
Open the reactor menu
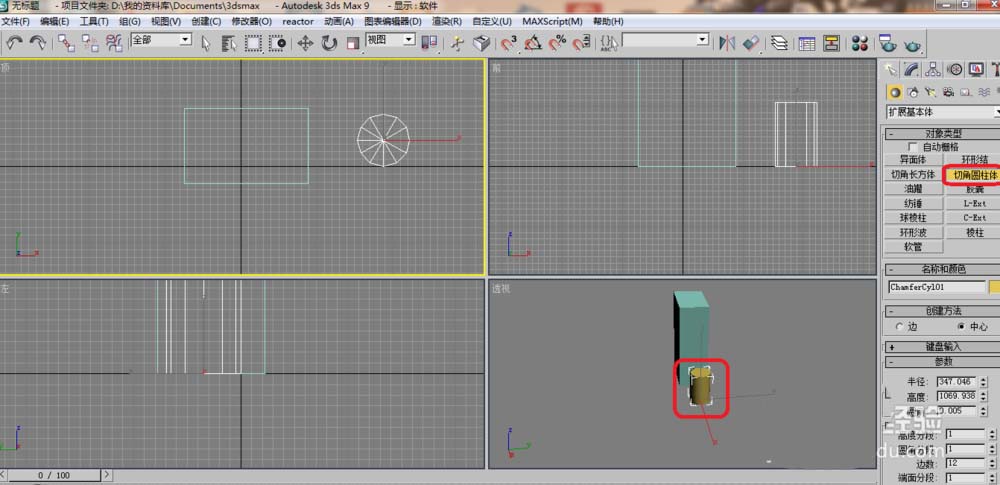[x=298, y=21]
